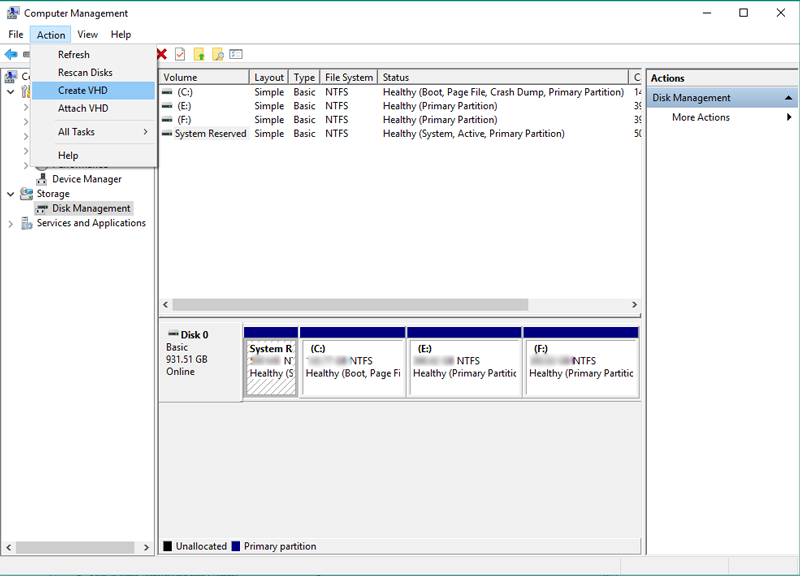Click the blue Back arrow toolbar icon
The width and height of the screenshot is (800, 576).
pos(11,54)
